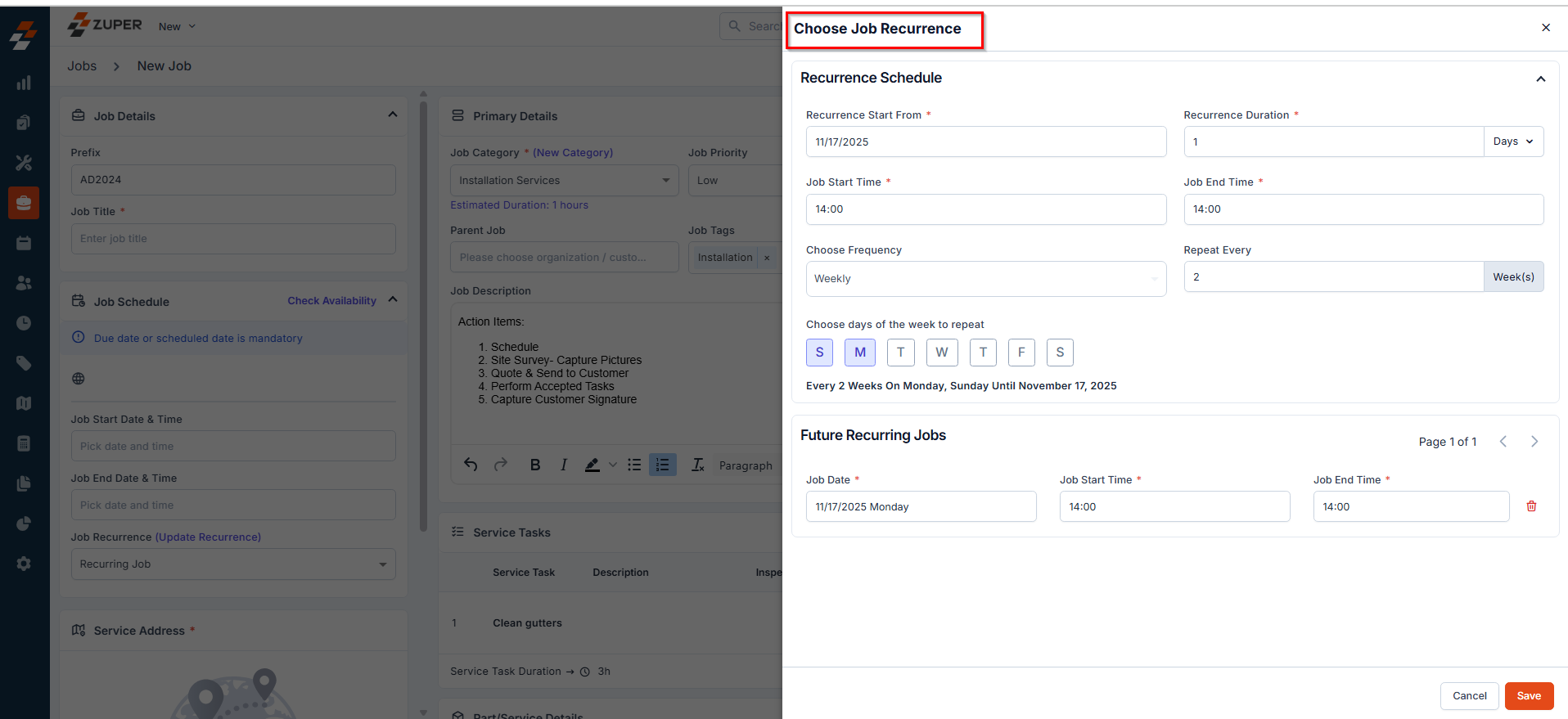Image resolution: width=1568 pixels, height=719 pixels.
Task: Toggle Tuesday in days of week to repeat
Action: [901, 353]
